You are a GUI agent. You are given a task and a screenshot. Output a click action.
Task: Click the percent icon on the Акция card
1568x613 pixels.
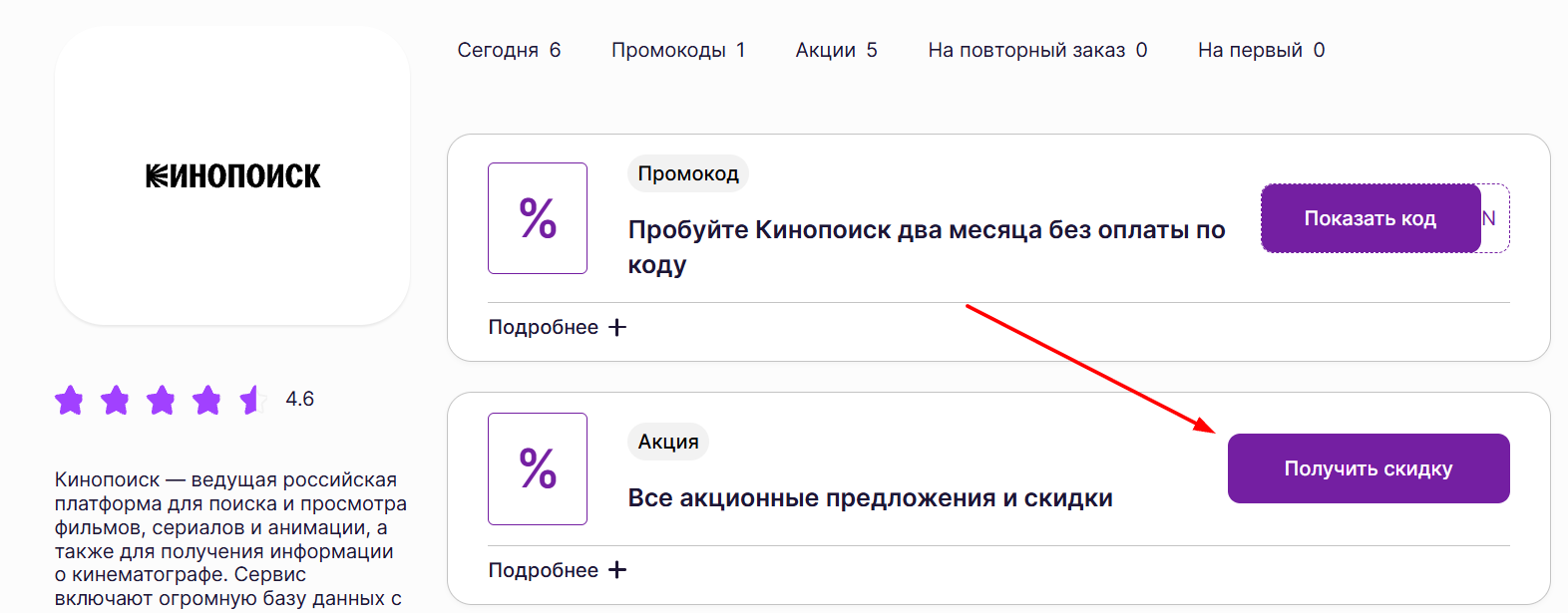coord(537,468)
